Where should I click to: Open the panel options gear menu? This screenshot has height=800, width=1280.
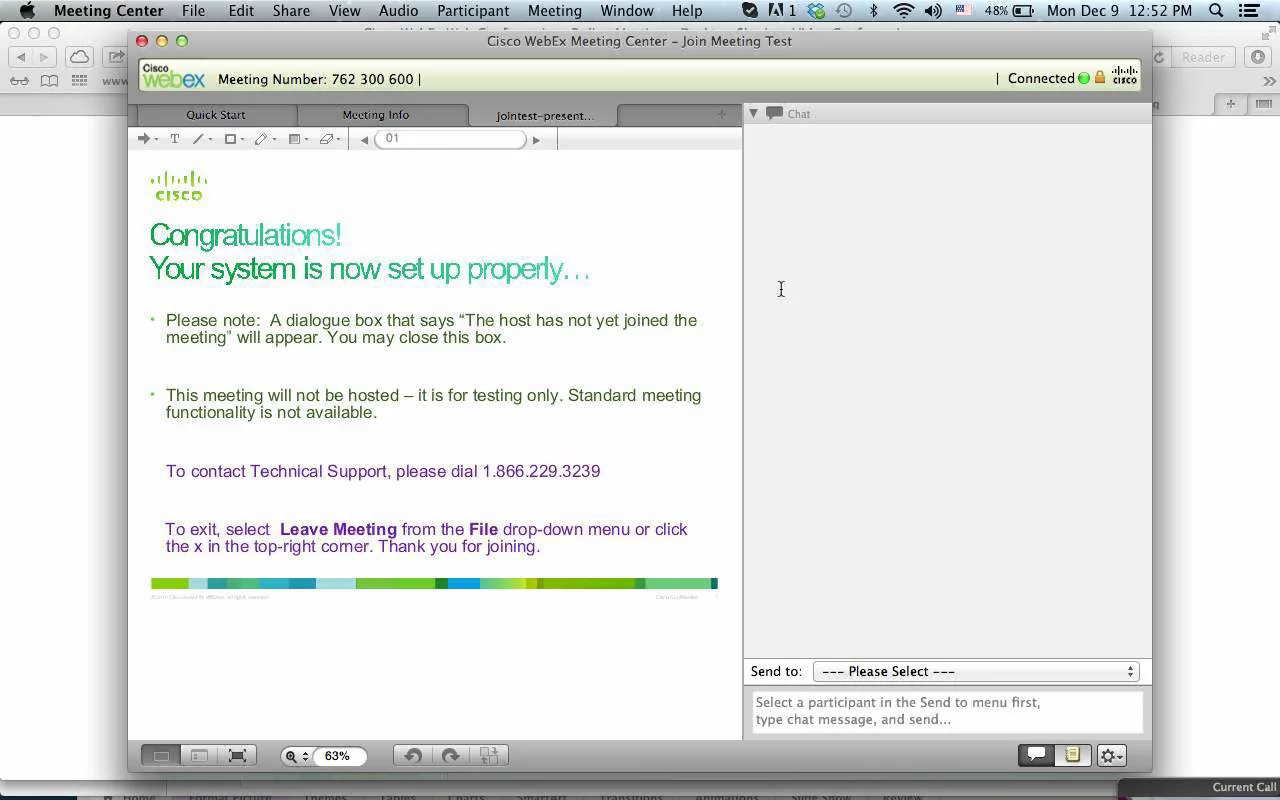pyautogui.click(x=1111, y=756)
